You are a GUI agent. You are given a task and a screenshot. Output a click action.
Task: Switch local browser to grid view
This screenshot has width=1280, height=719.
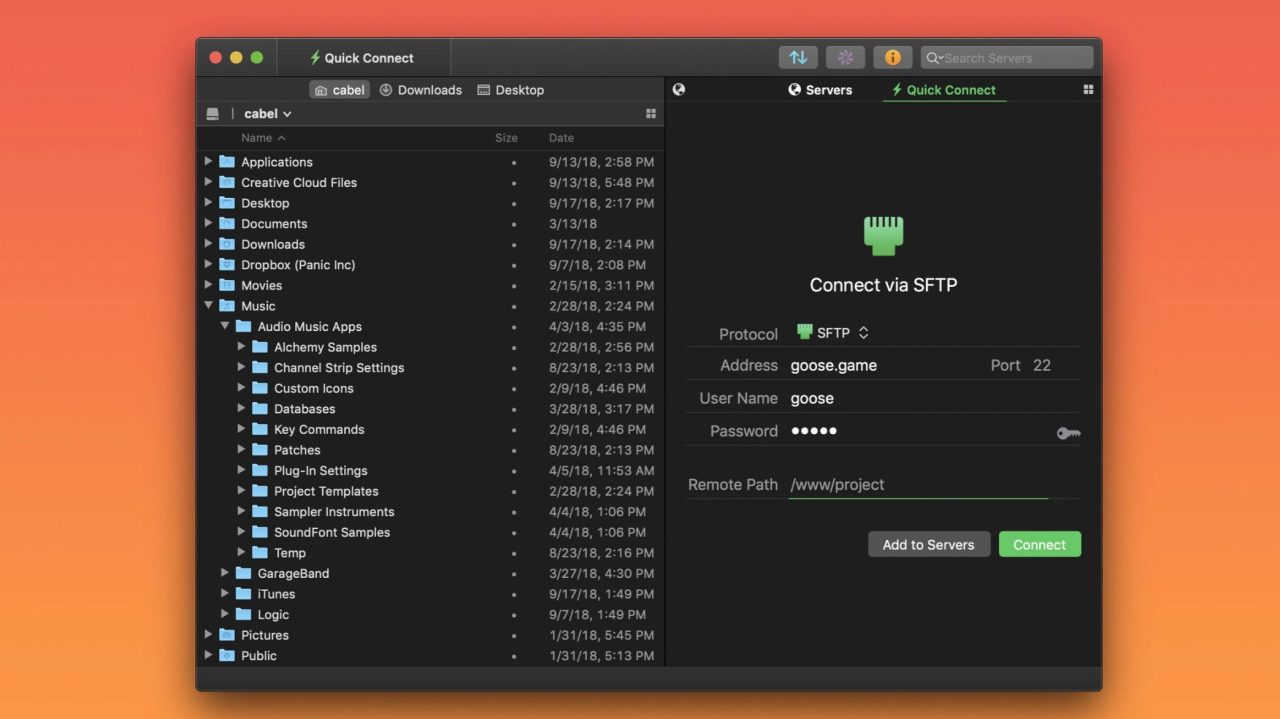pos(651,113)
